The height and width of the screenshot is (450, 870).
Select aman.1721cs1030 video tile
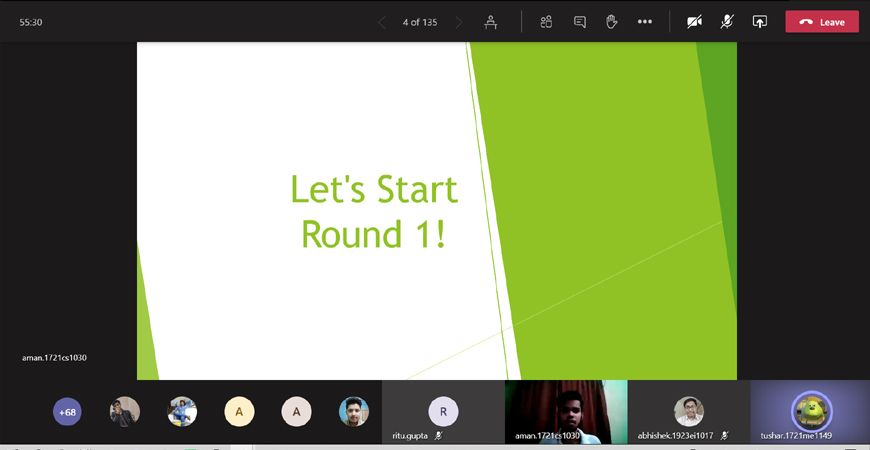[x=566, y=411]
